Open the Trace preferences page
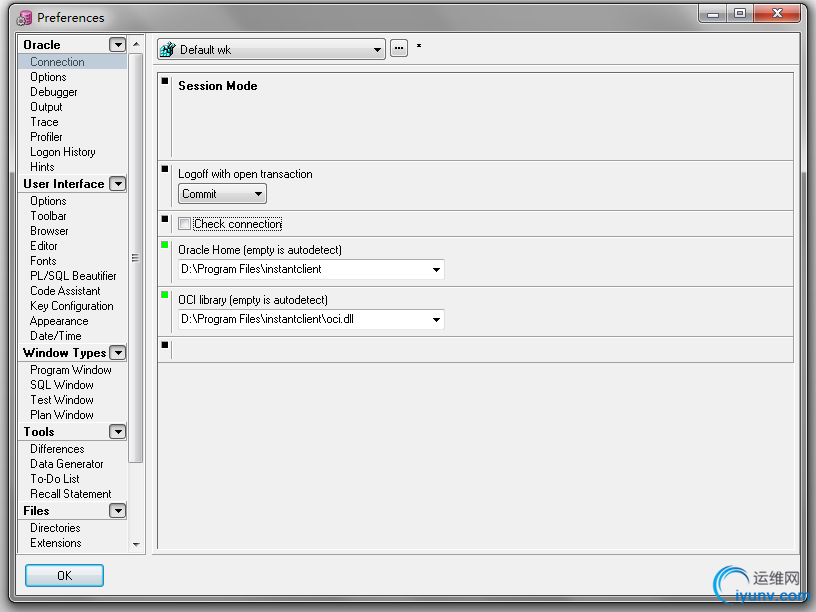This screenshot has width=816, height=612. pos(44,122)
